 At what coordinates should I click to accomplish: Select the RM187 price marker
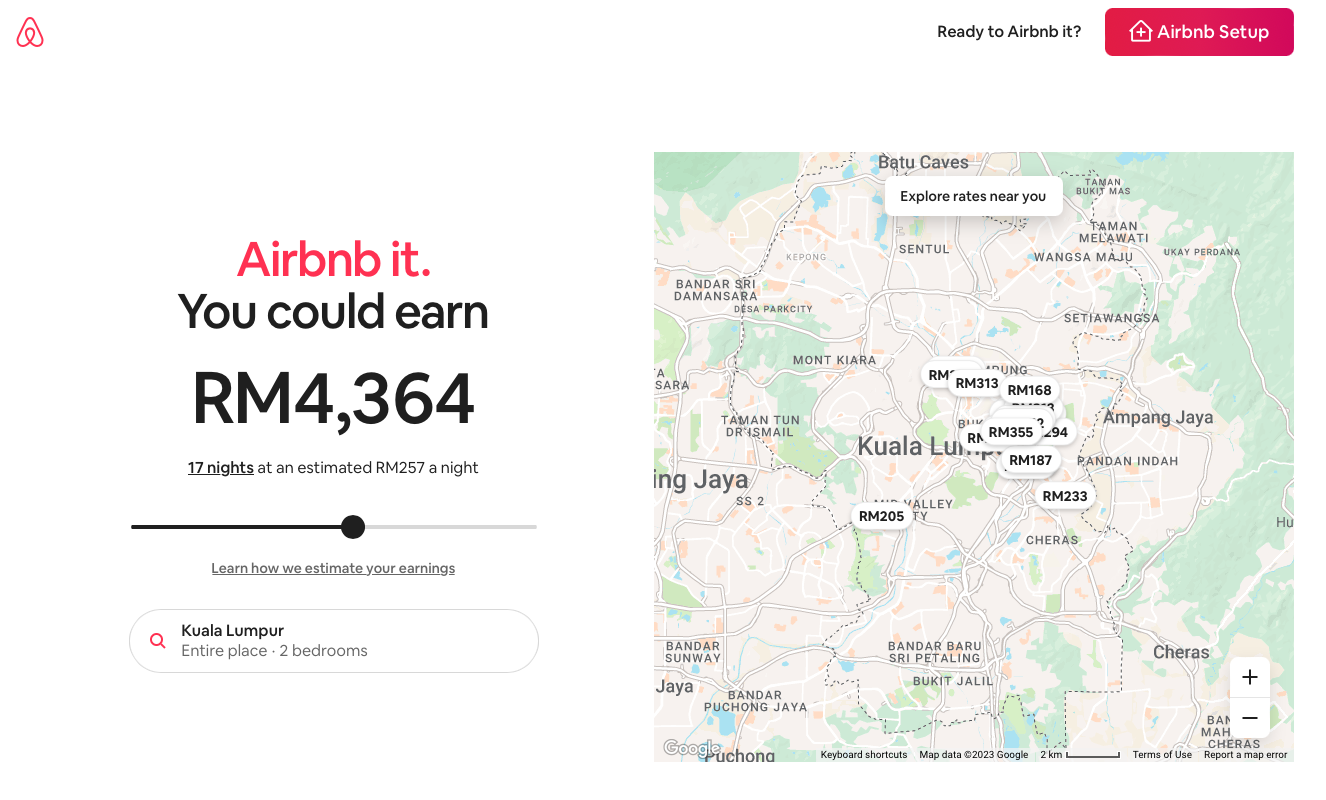click(x=1030, y=460)
